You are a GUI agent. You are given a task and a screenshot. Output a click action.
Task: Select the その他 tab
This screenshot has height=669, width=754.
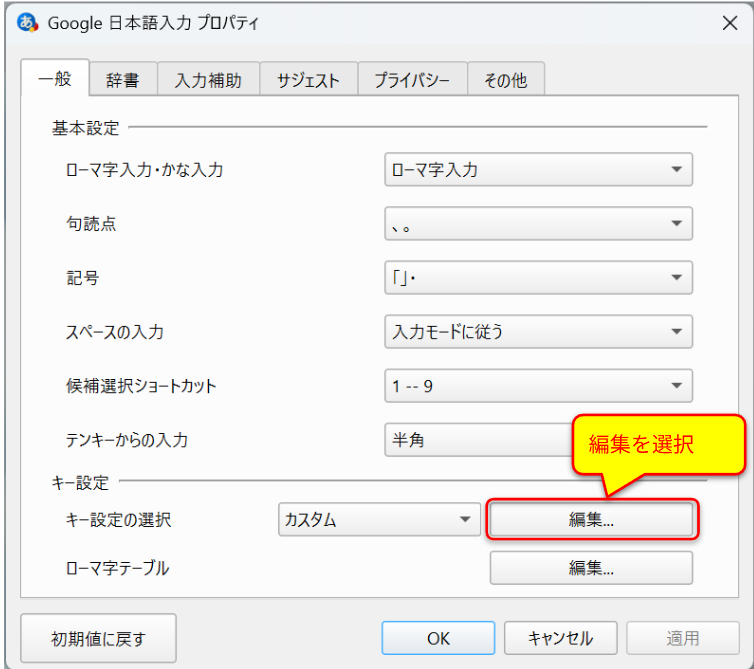[x=506, y=80]
